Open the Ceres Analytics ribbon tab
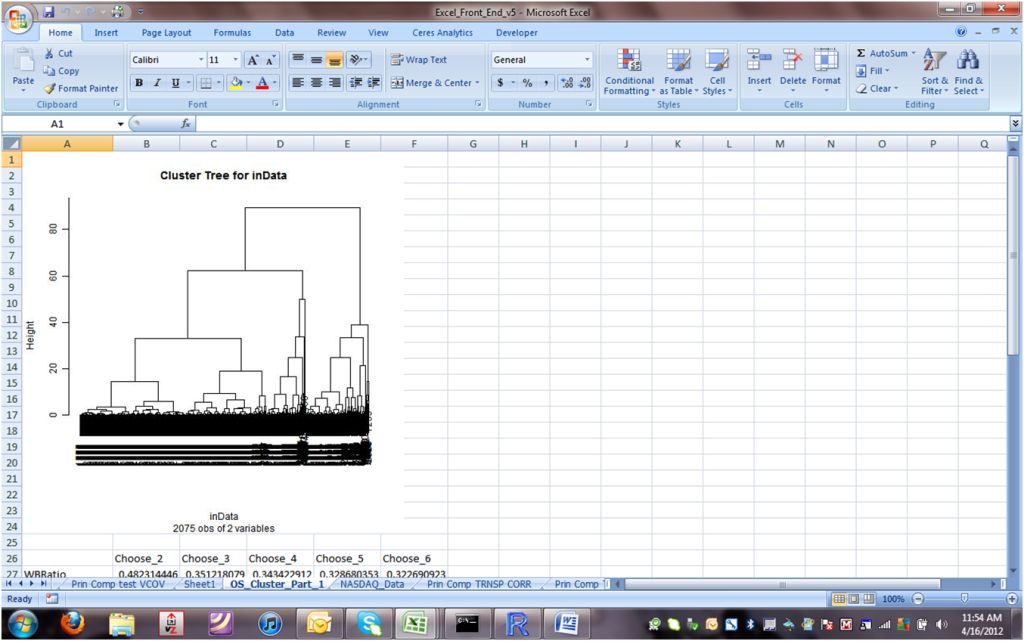This screenshot has width=1024, height=641. pos(442,33)
